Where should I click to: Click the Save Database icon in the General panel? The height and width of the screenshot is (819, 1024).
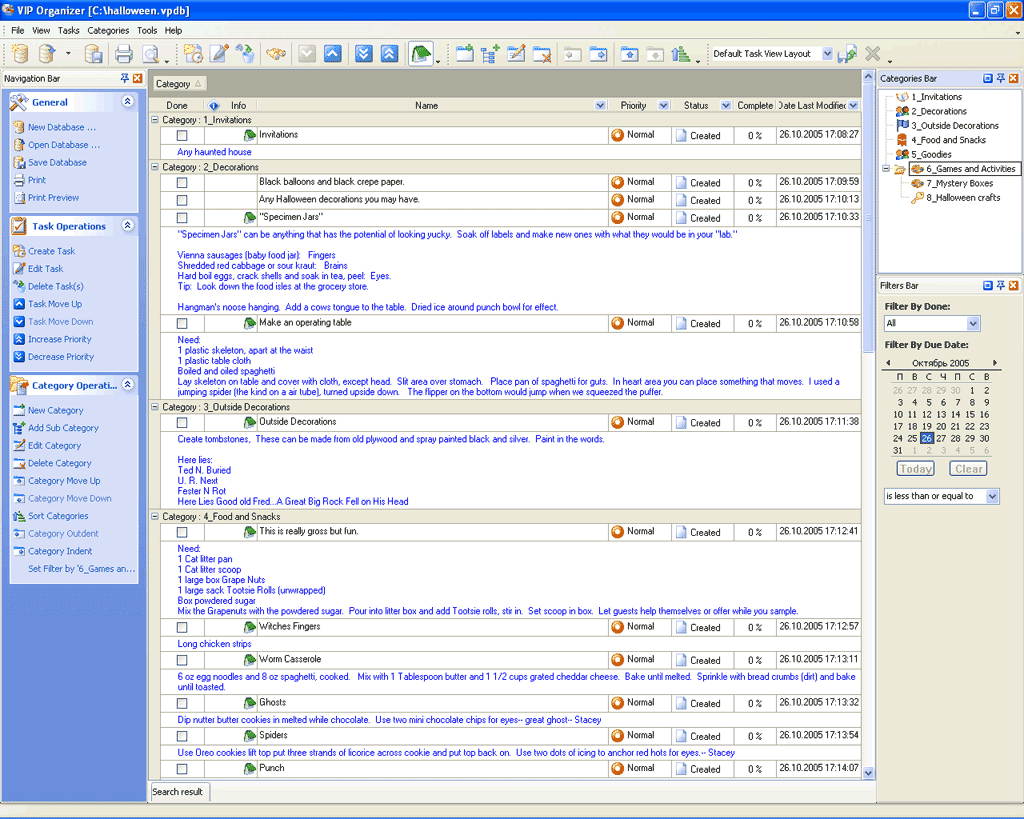[x=19, y=162]
